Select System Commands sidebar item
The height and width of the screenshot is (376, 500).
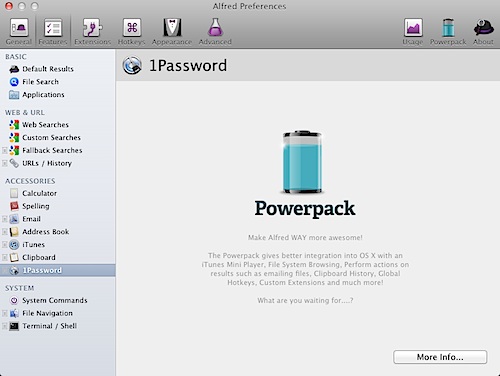pos(58,300)
